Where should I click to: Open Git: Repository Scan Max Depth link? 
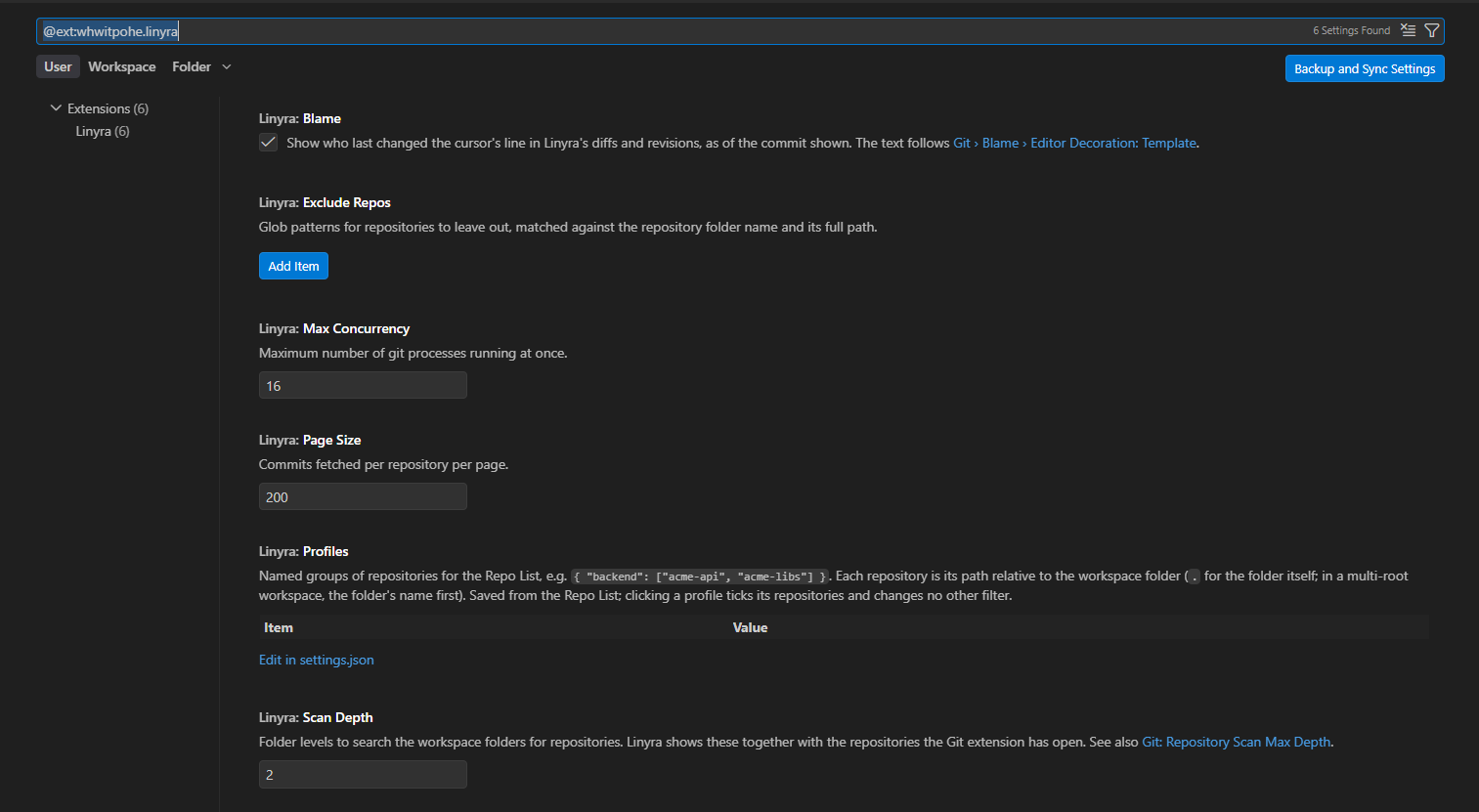tap(1237, 742)
